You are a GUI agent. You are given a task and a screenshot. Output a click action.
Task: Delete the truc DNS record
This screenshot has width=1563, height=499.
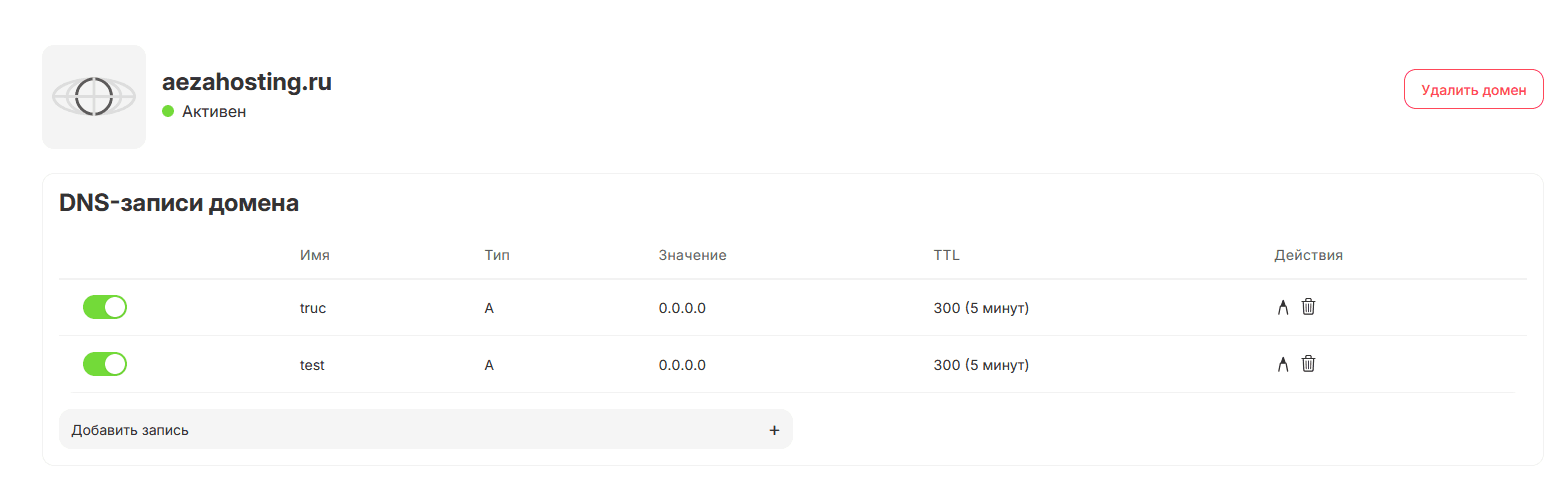(1308, 307)
